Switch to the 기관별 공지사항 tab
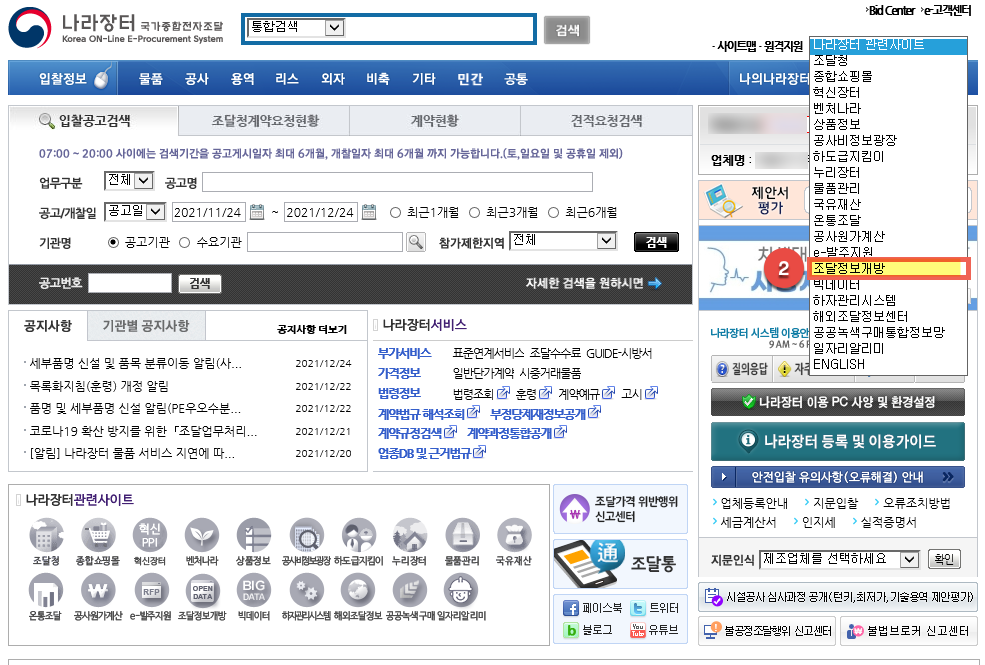 point(146,326)
